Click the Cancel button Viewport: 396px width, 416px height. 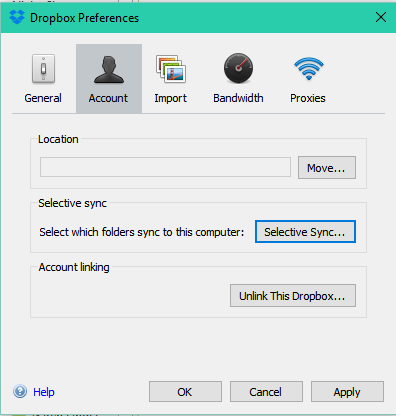[266, 392]
